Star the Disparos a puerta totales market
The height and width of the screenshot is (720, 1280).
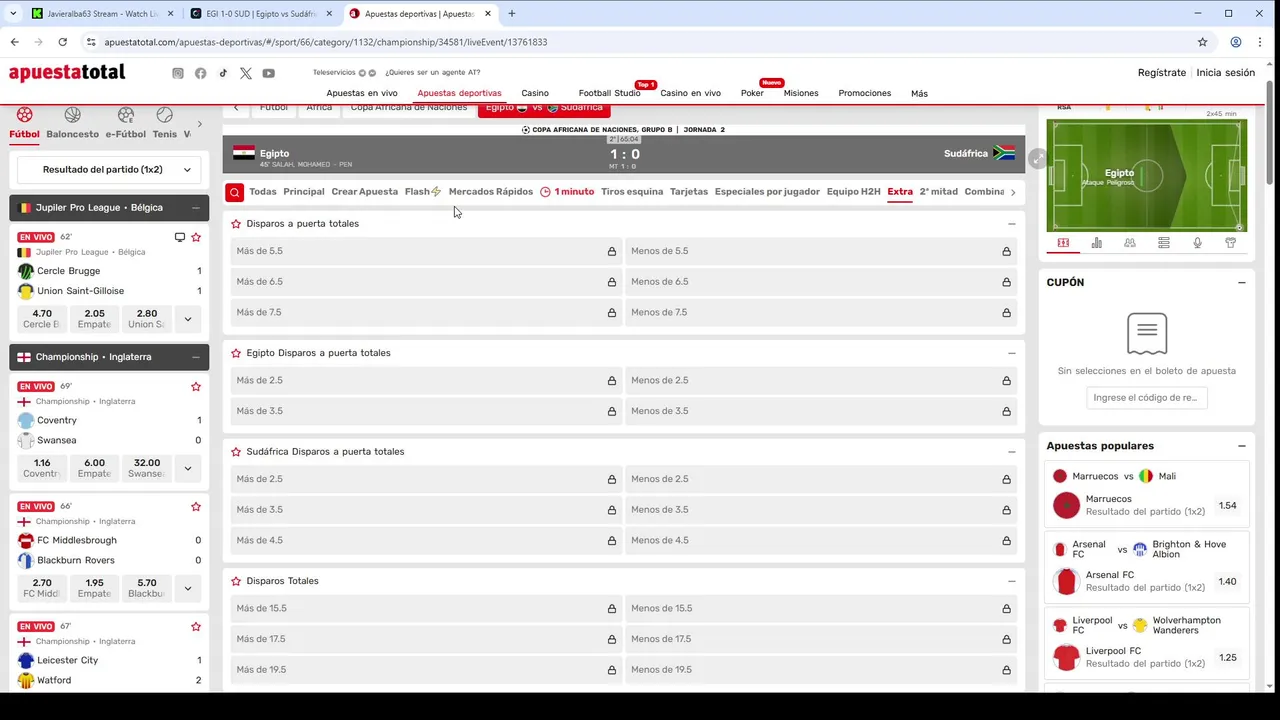pyautogui.click(x=236, y=224)
